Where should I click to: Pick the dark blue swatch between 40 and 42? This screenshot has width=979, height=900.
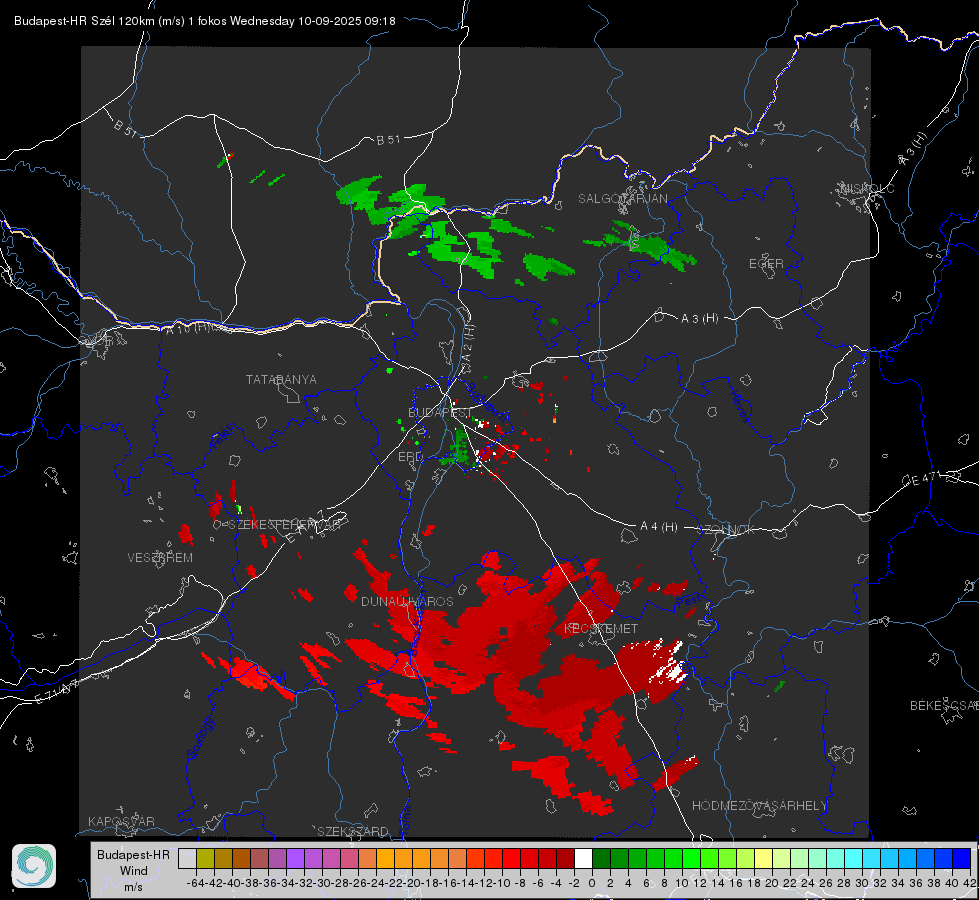[962, 859]
